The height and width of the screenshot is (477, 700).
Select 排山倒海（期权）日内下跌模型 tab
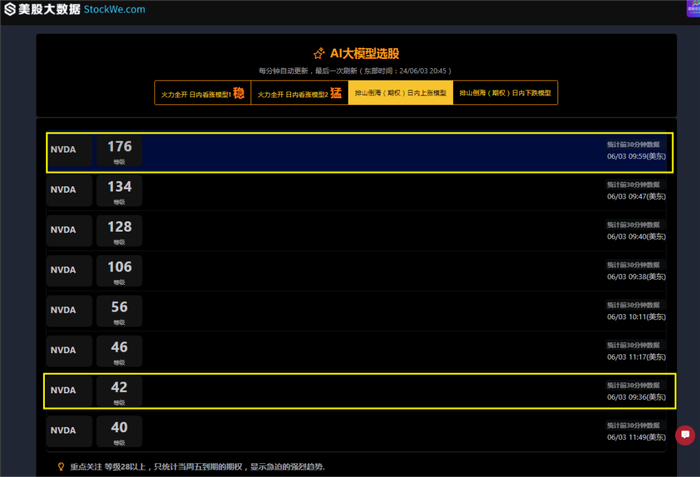pyautogui.click(x=505, y=93)
